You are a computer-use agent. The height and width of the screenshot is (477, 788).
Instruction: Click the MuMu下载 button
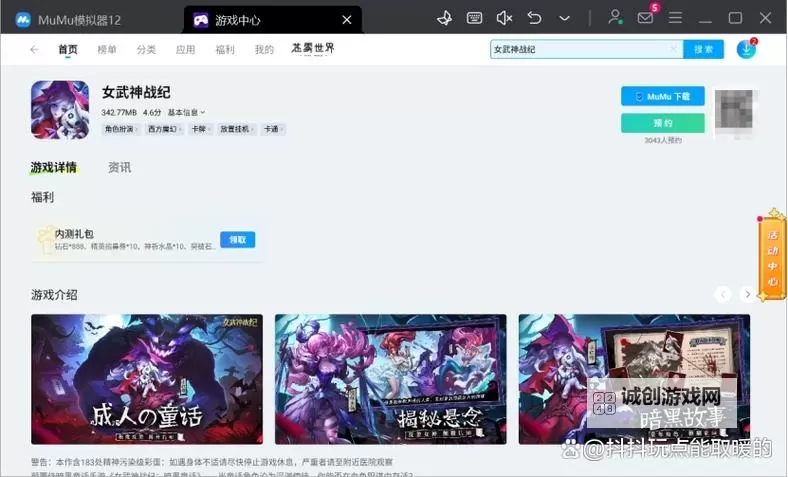pyautogui.click(x=663, y=96)
